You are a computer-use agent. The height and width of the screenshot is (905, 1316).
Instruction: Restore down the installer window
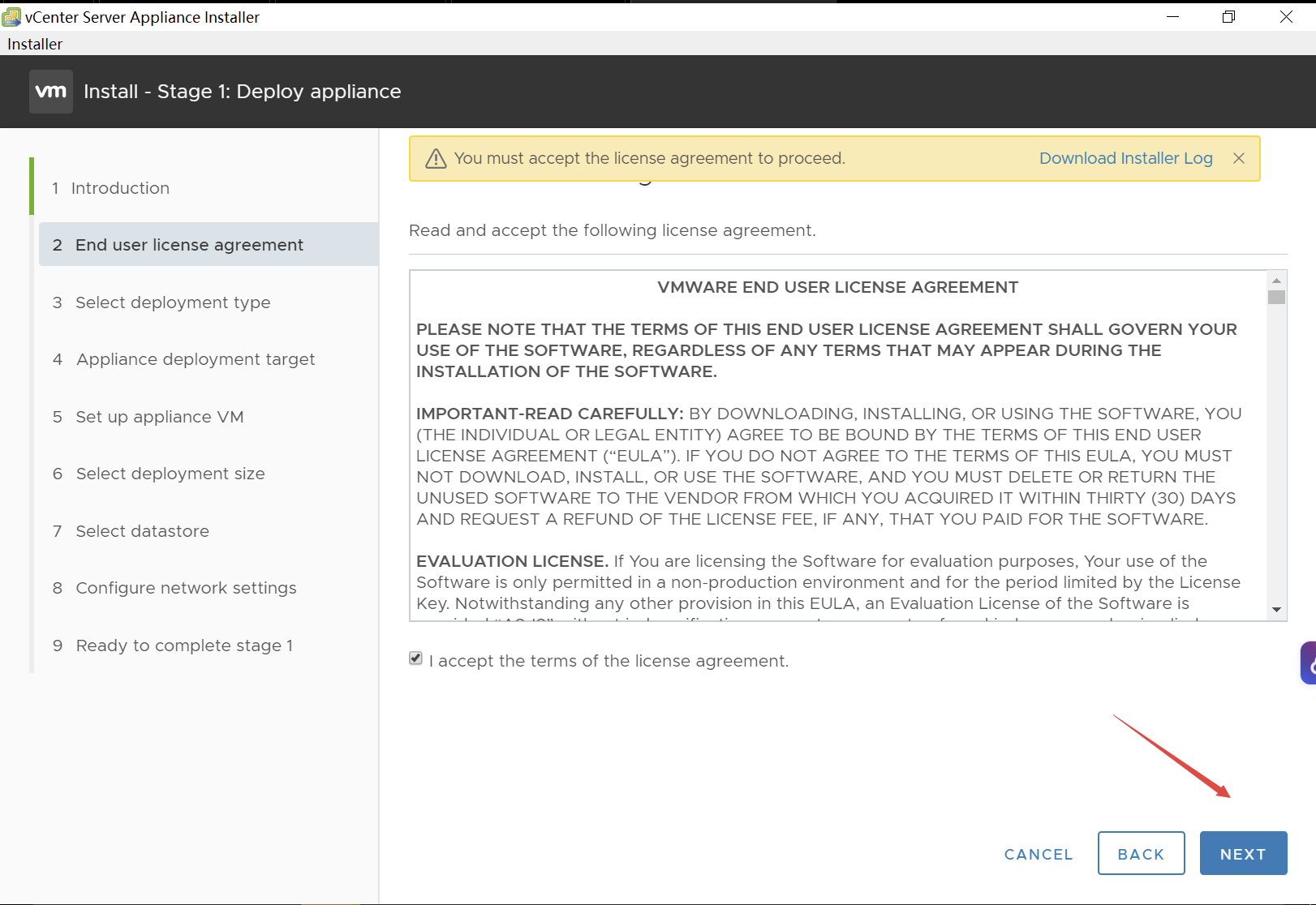pyautogui.click(x=1228, y=16)
